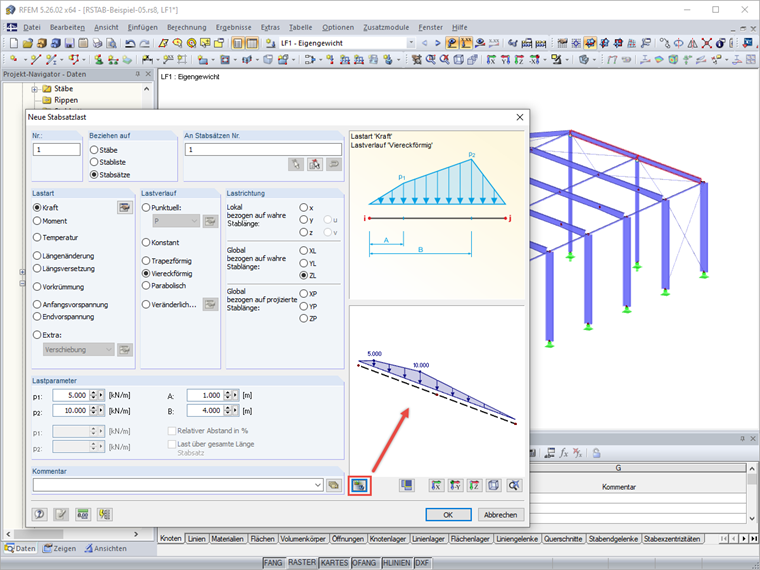
Task: Toggle the RASTER status bar button
Action: [x=302, y=563]
